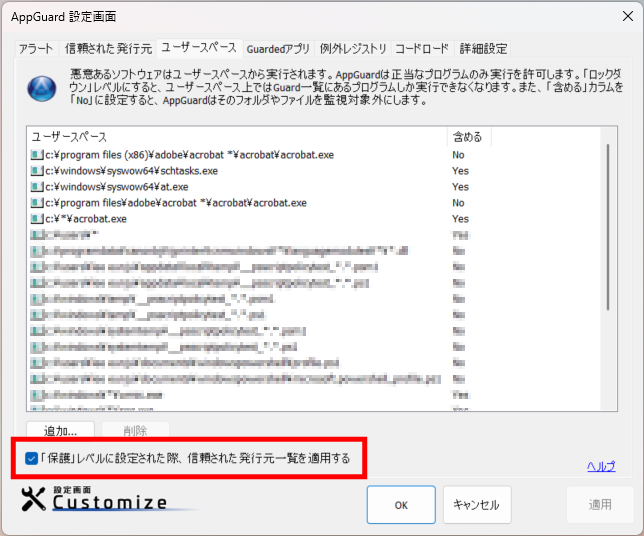Click the AppGuard globe icon
Viewport: 644px width, 536px height.
[41, 89]
